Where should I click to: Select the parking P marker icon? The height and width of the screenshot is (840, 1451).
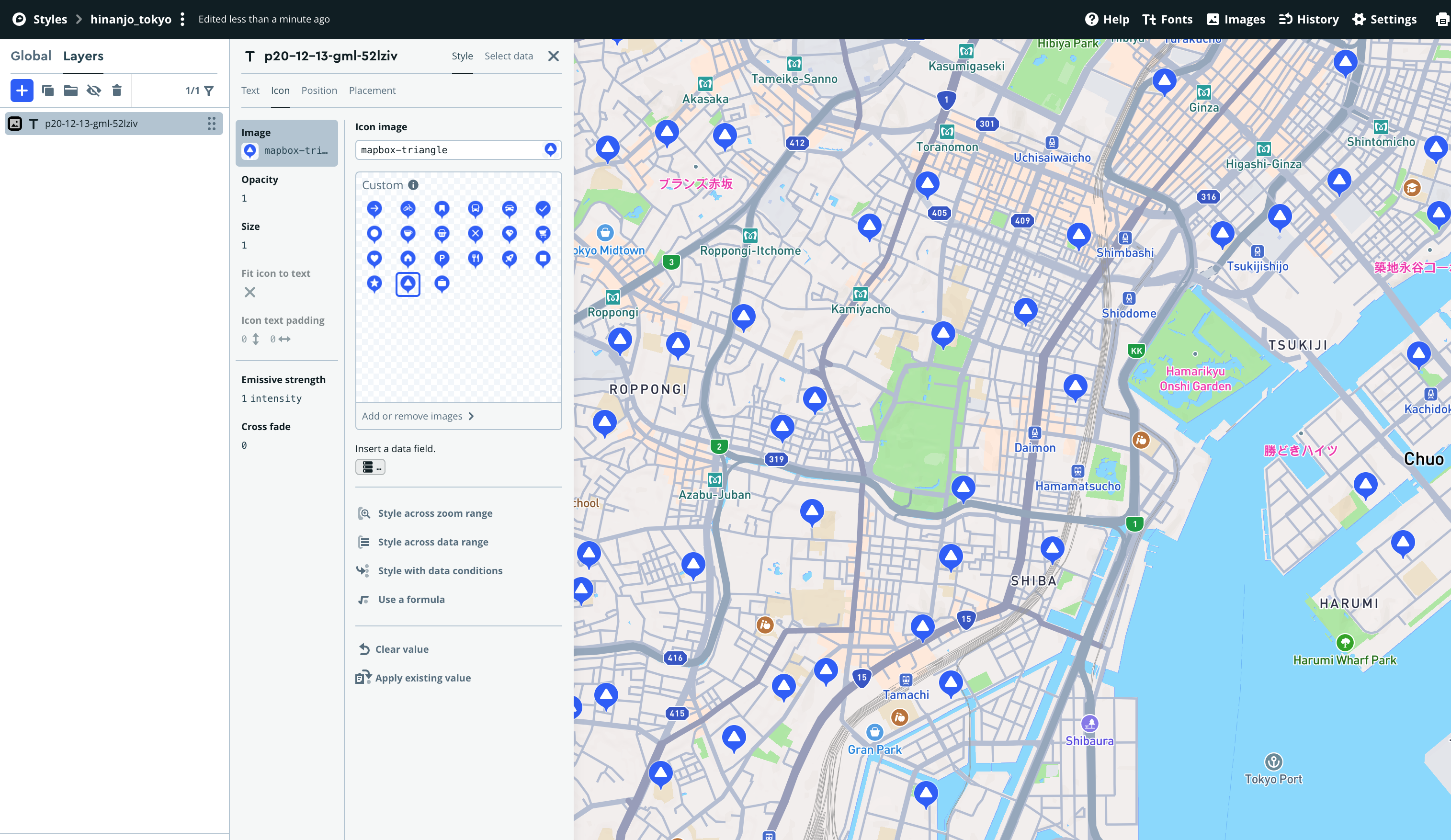point(442,258)
